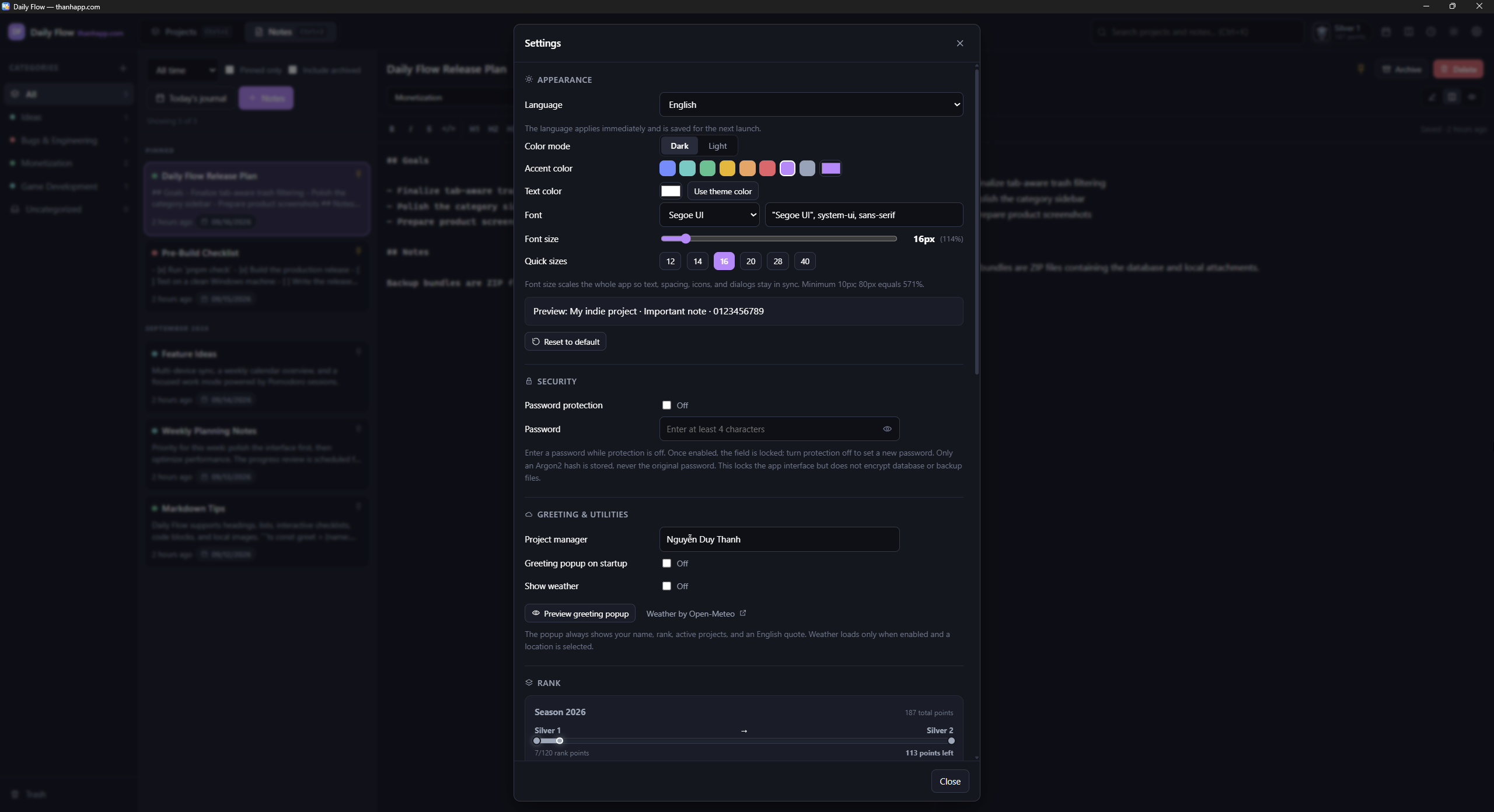Click Preview greeting popup button
The image size is (1494, 812).
coord(580,614)
